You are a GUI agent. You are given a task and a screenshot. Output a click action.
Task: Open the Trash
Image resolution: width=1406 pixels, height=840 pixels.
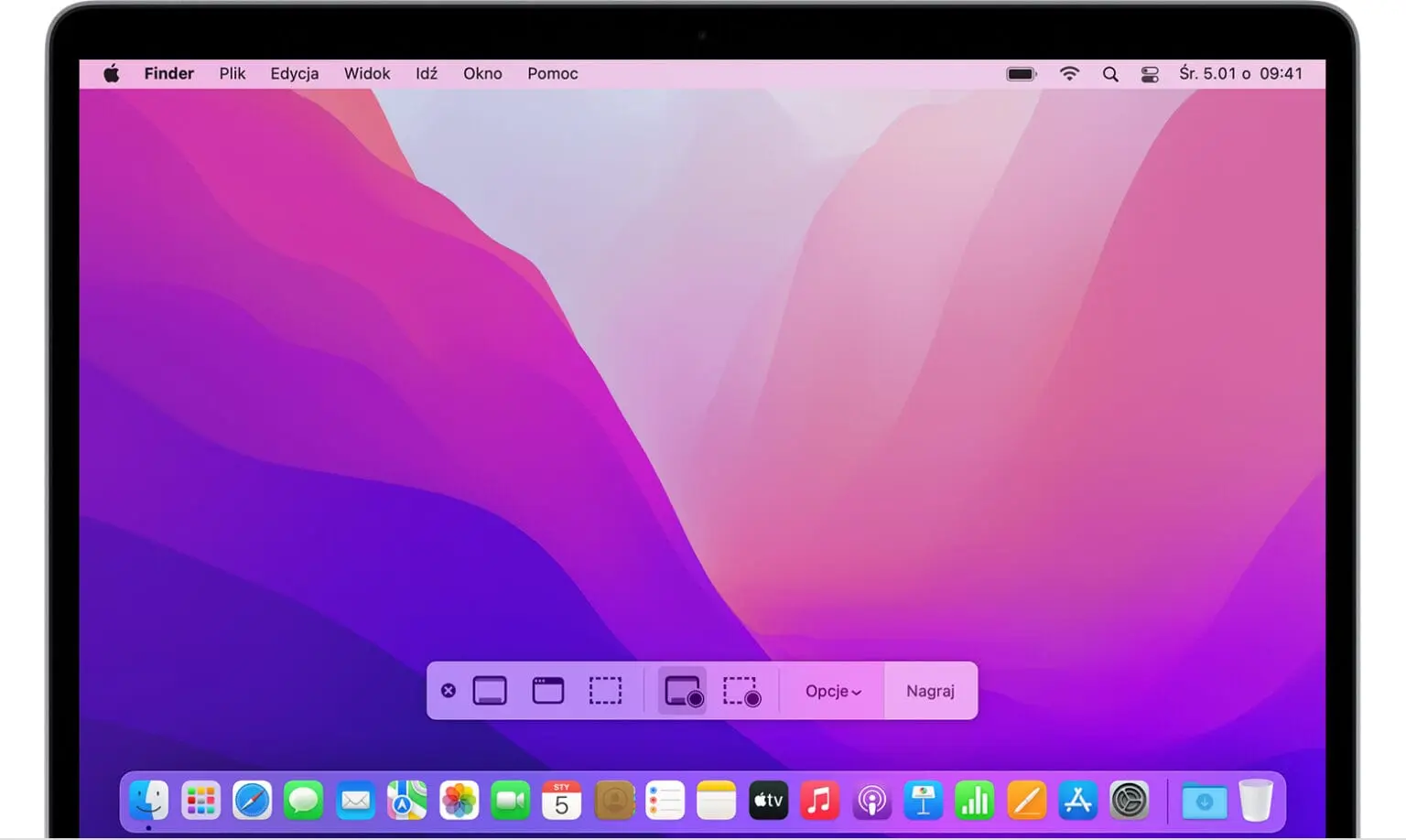(x=1256, y=800)
